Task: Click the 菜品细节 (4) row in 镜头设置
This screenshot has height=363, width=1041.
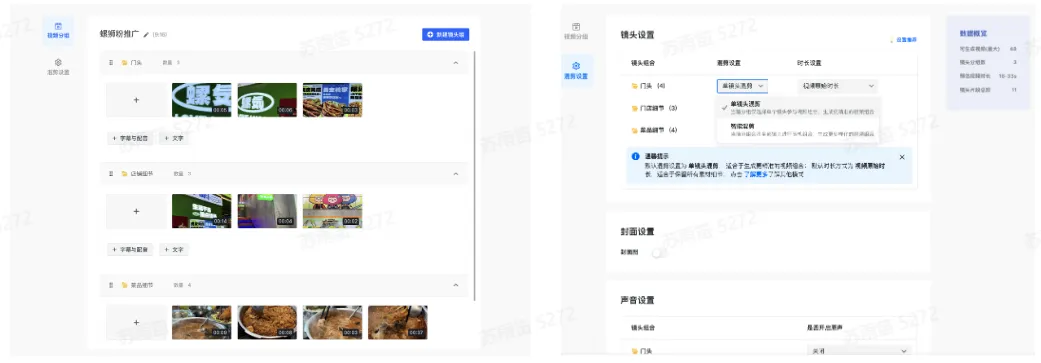Action: (655, 130)
